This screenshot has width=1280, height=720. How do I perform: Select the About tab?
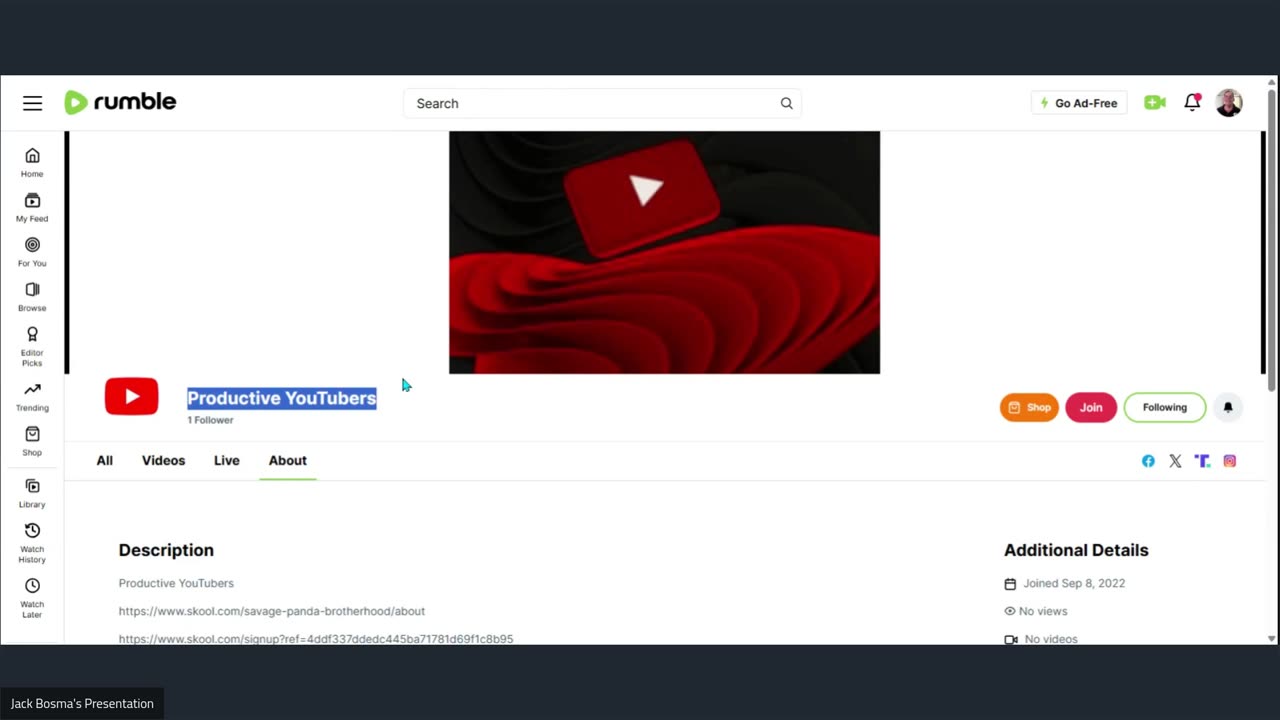[x=287, y=461]
